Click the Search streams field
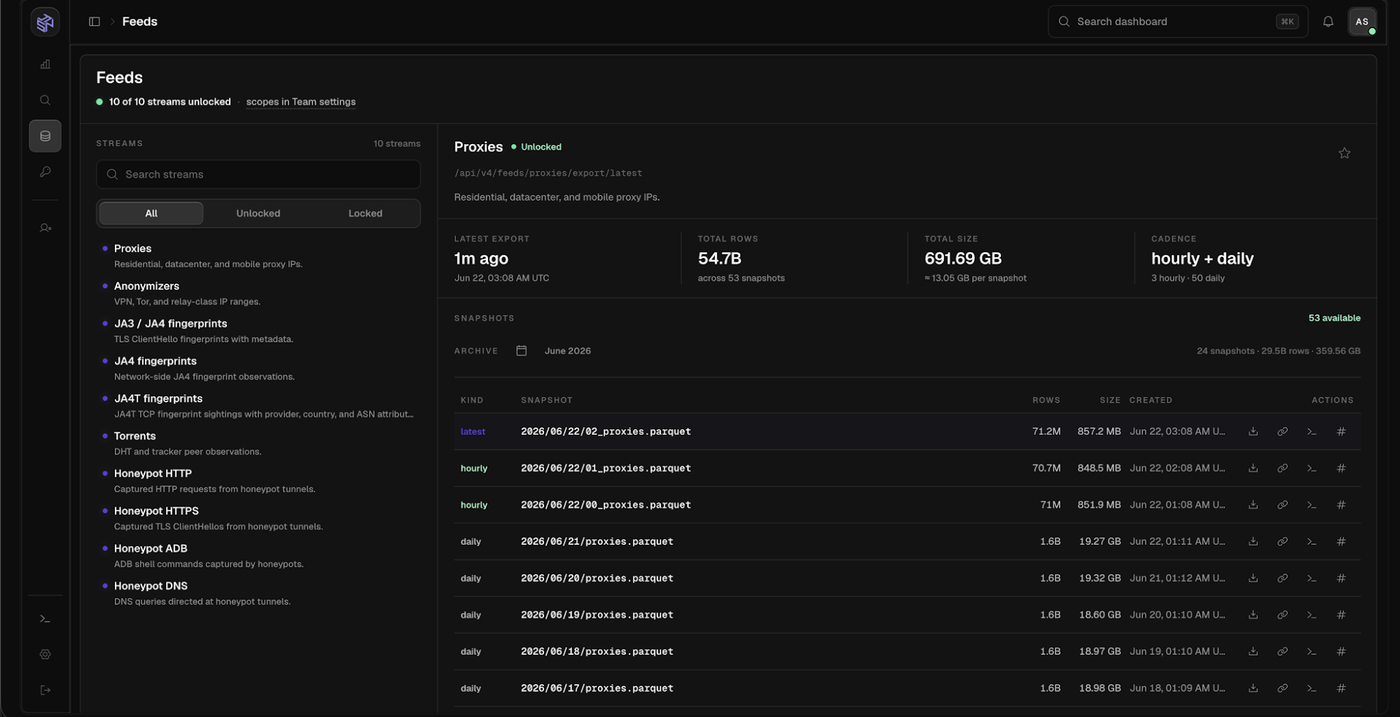1400x717 pixels. pyautogui.click(x=258, y=174)
